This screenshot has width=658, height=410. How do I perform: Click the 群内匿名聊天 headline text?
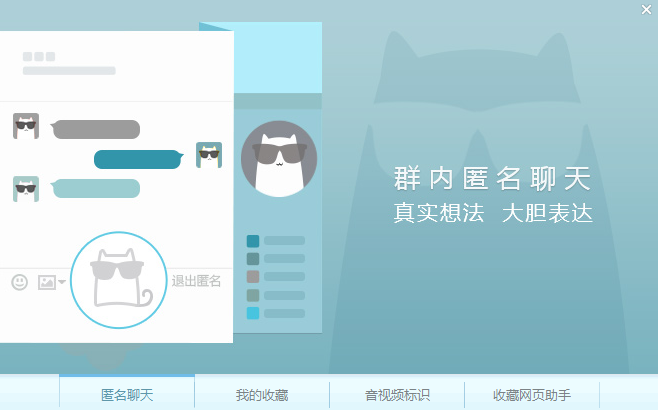(493, 179)
